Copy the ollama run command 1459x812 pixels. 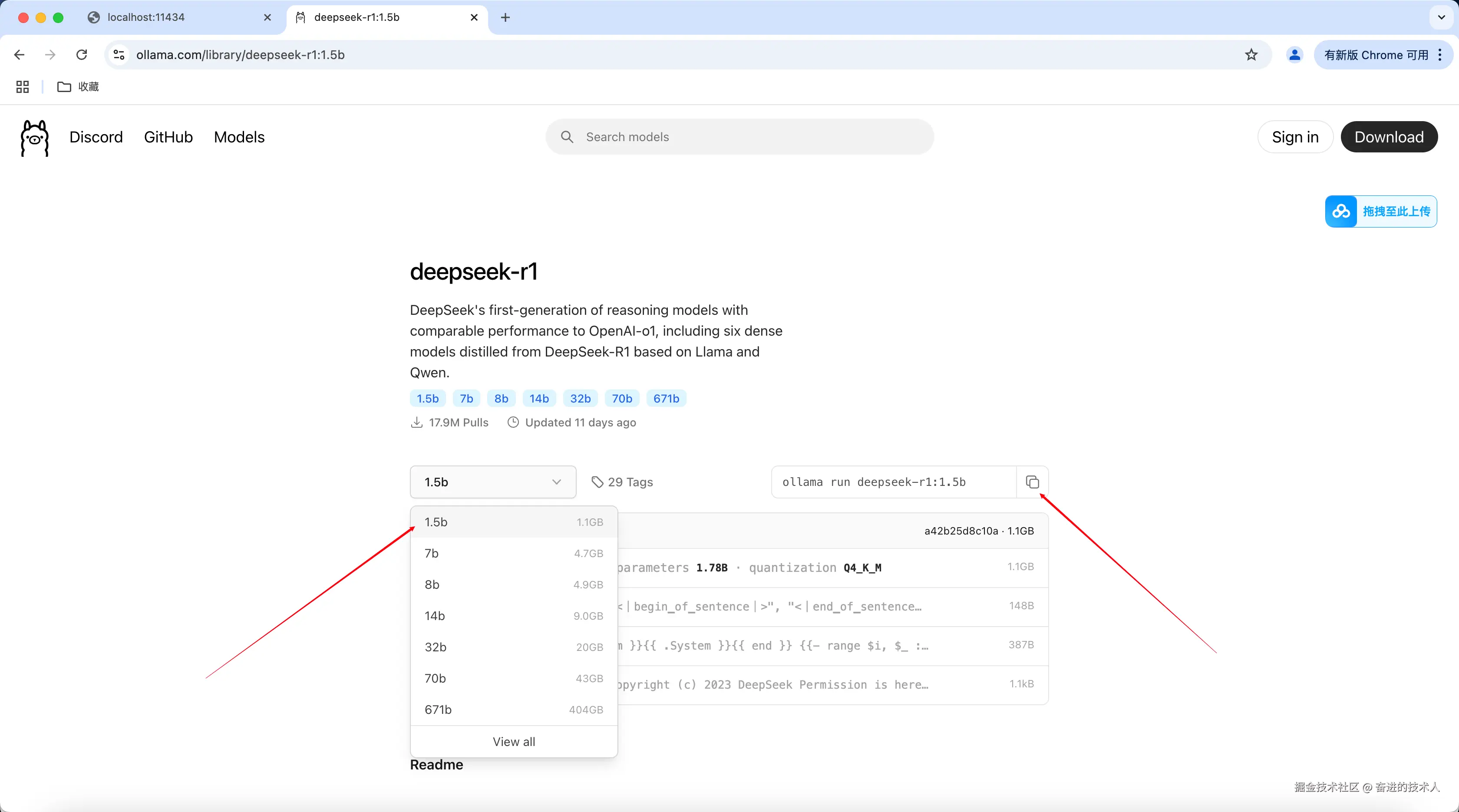coord(1032,482)
